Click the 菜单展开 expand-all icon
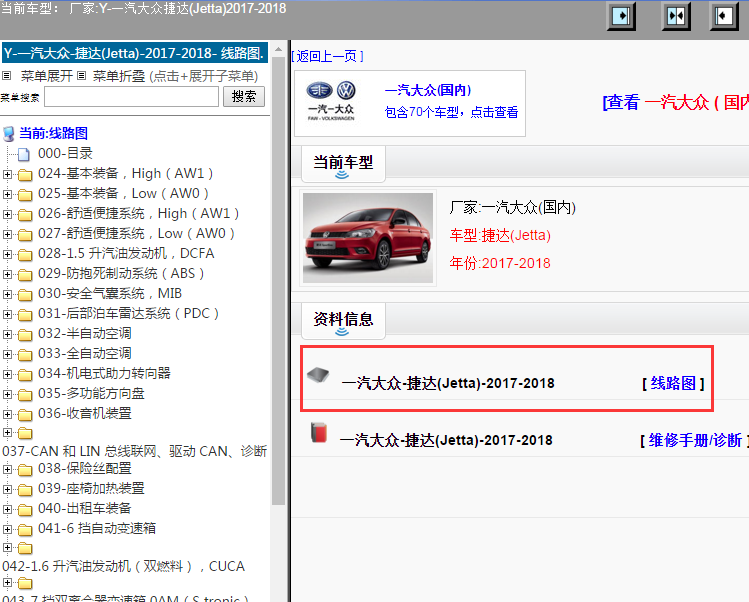The width and height of the screenshot is (749, 602). coord(6,75)
